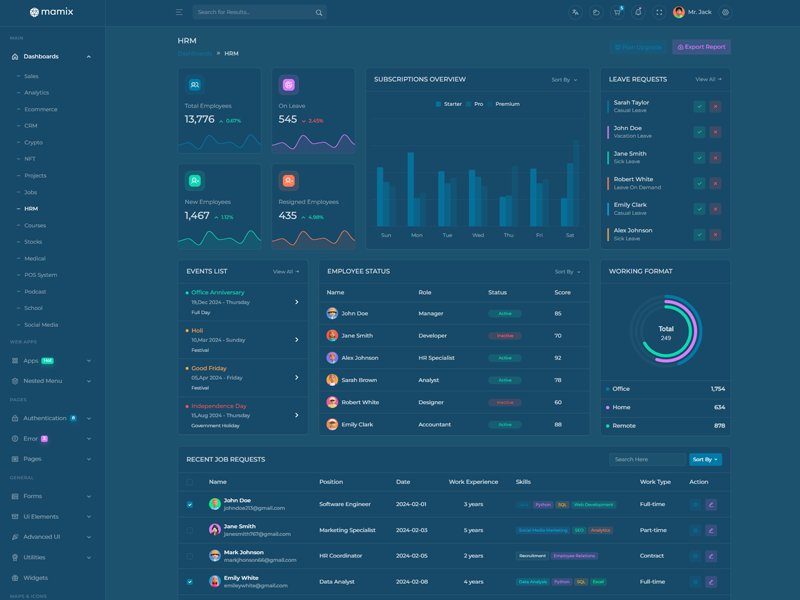This screenshot has height=600, width=800.
Task: Open Sort By dropdown in Employee Status
Action: pos(567,272)
